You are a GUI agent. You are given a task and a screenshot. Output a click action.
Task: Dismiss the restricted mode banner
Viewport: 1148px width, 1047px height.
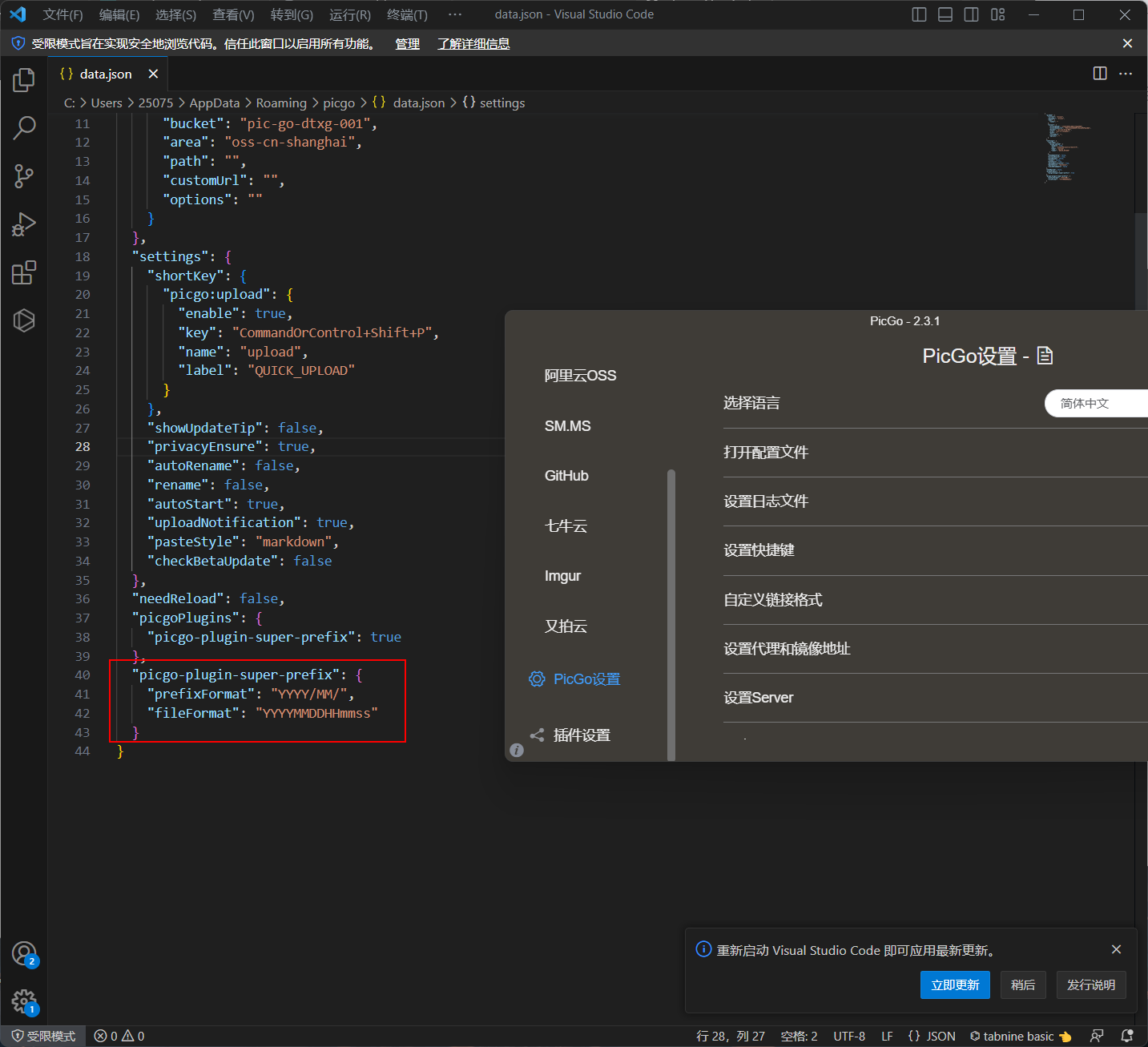tap(1127, 43)
